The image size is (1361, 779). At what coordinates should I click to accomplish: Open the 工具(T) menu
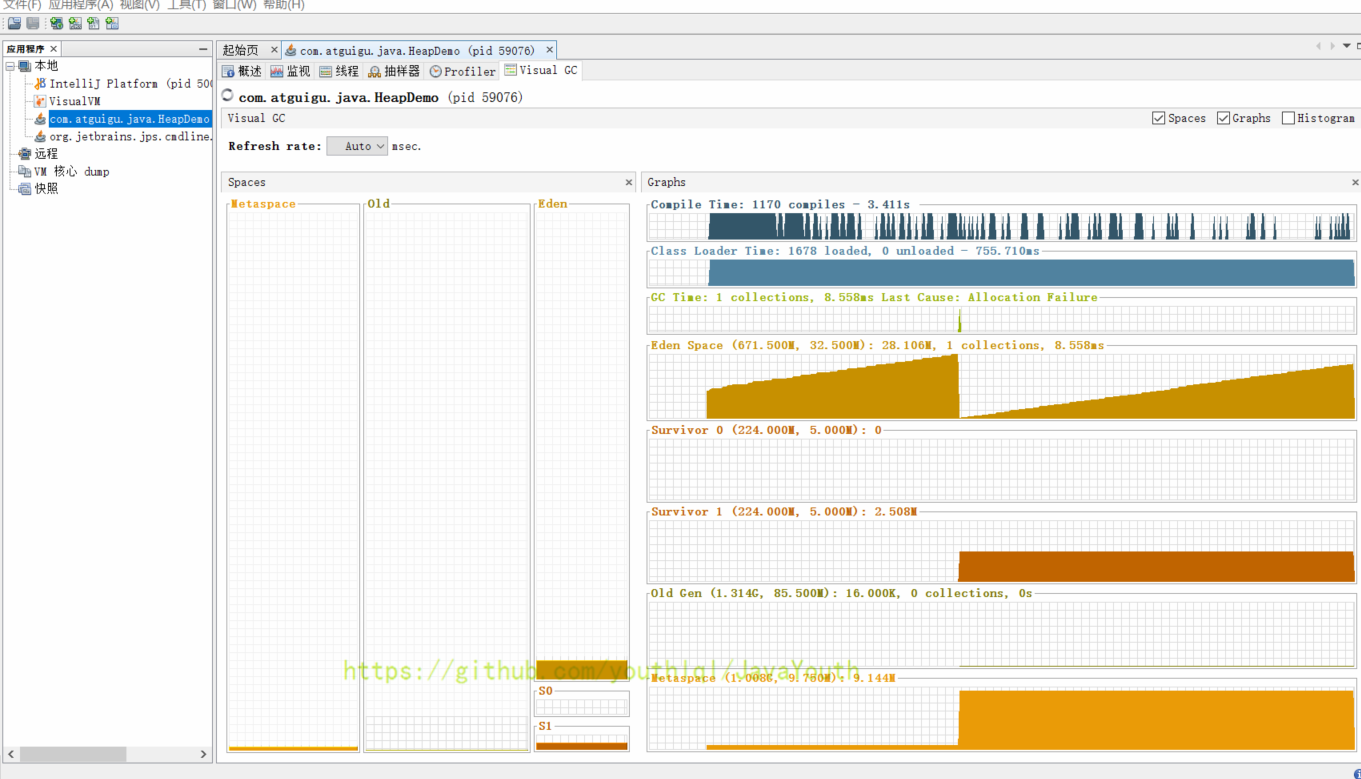[185, 5]
